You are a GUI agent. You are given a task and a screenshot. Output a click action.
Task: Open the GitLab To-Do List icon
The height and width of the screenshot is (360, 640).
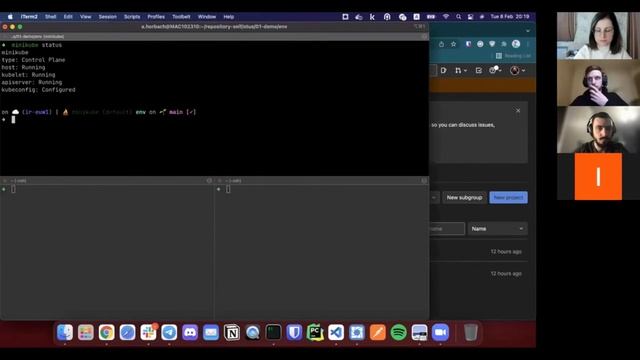479,71
